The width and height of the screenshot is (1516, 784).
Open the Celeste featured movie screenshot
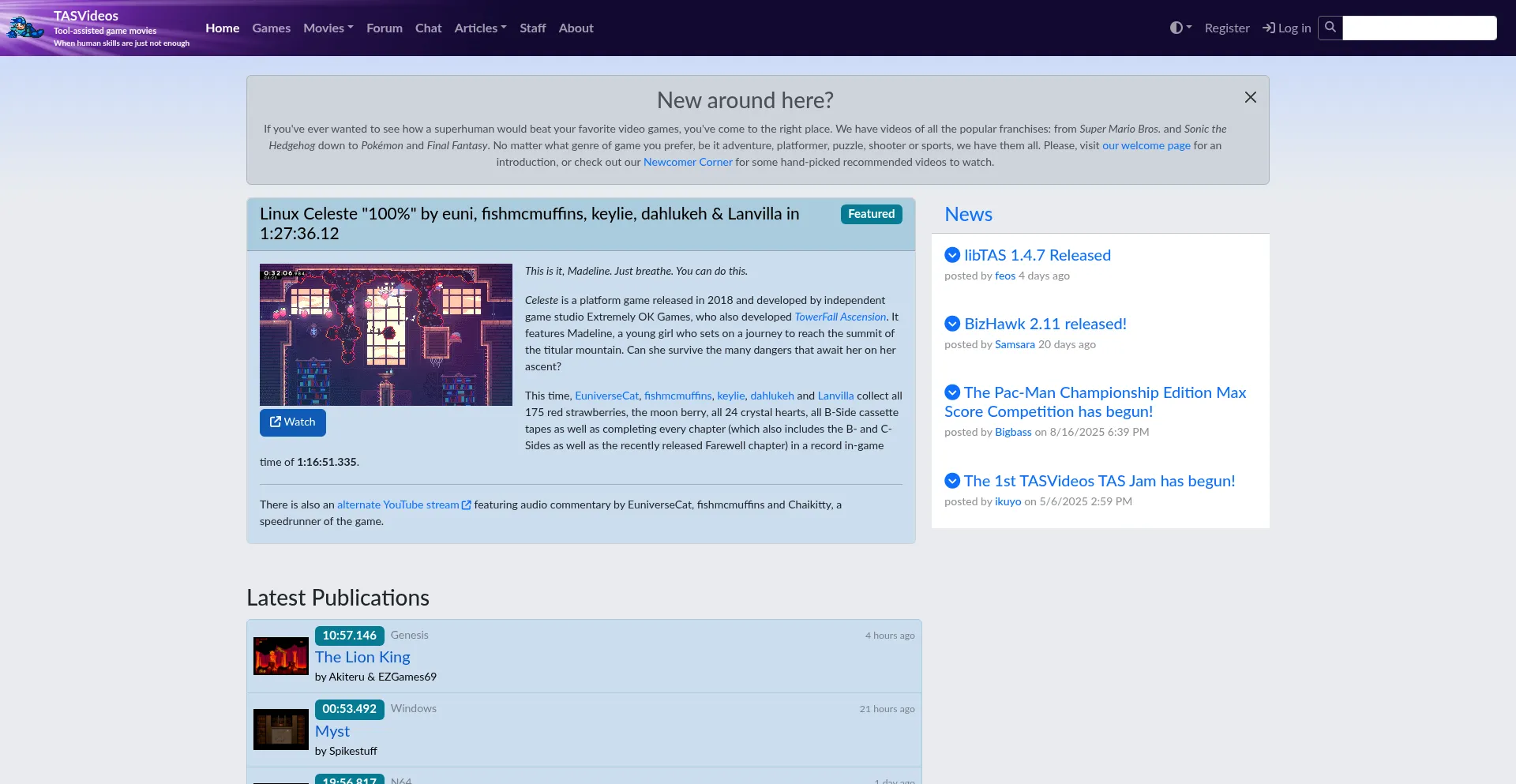pos(385,335)
